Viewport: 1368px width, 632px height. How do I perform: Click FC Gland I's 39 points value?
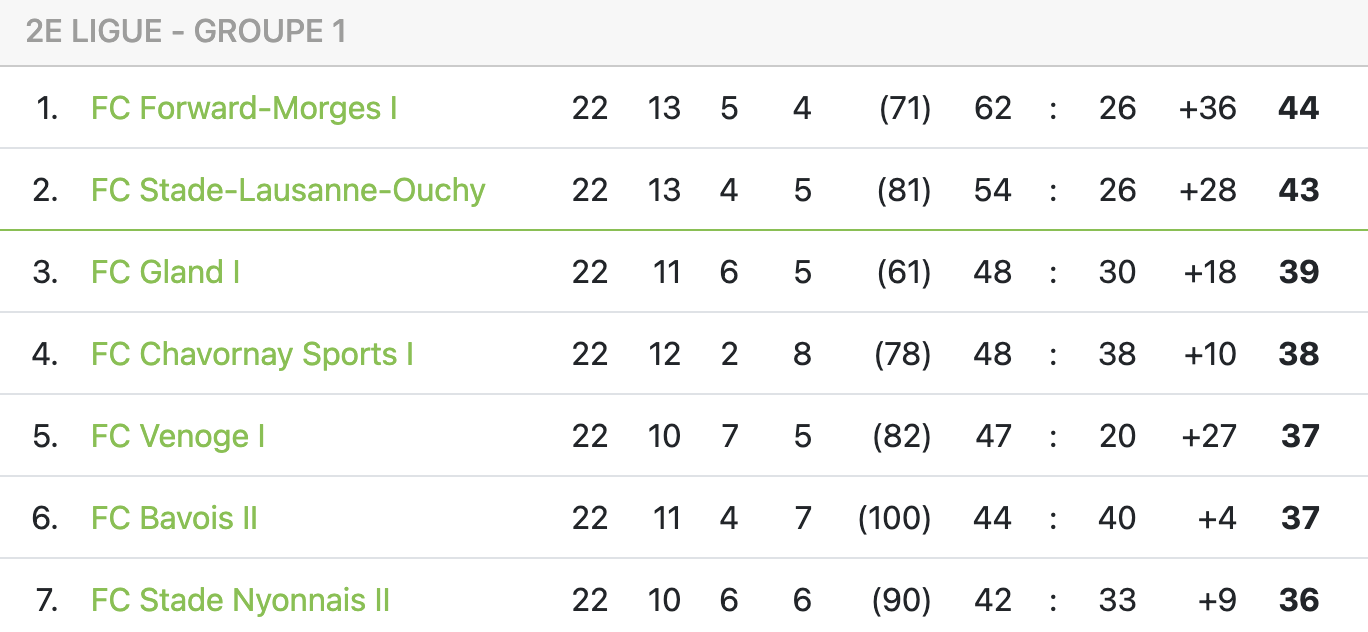[1299, 272]
